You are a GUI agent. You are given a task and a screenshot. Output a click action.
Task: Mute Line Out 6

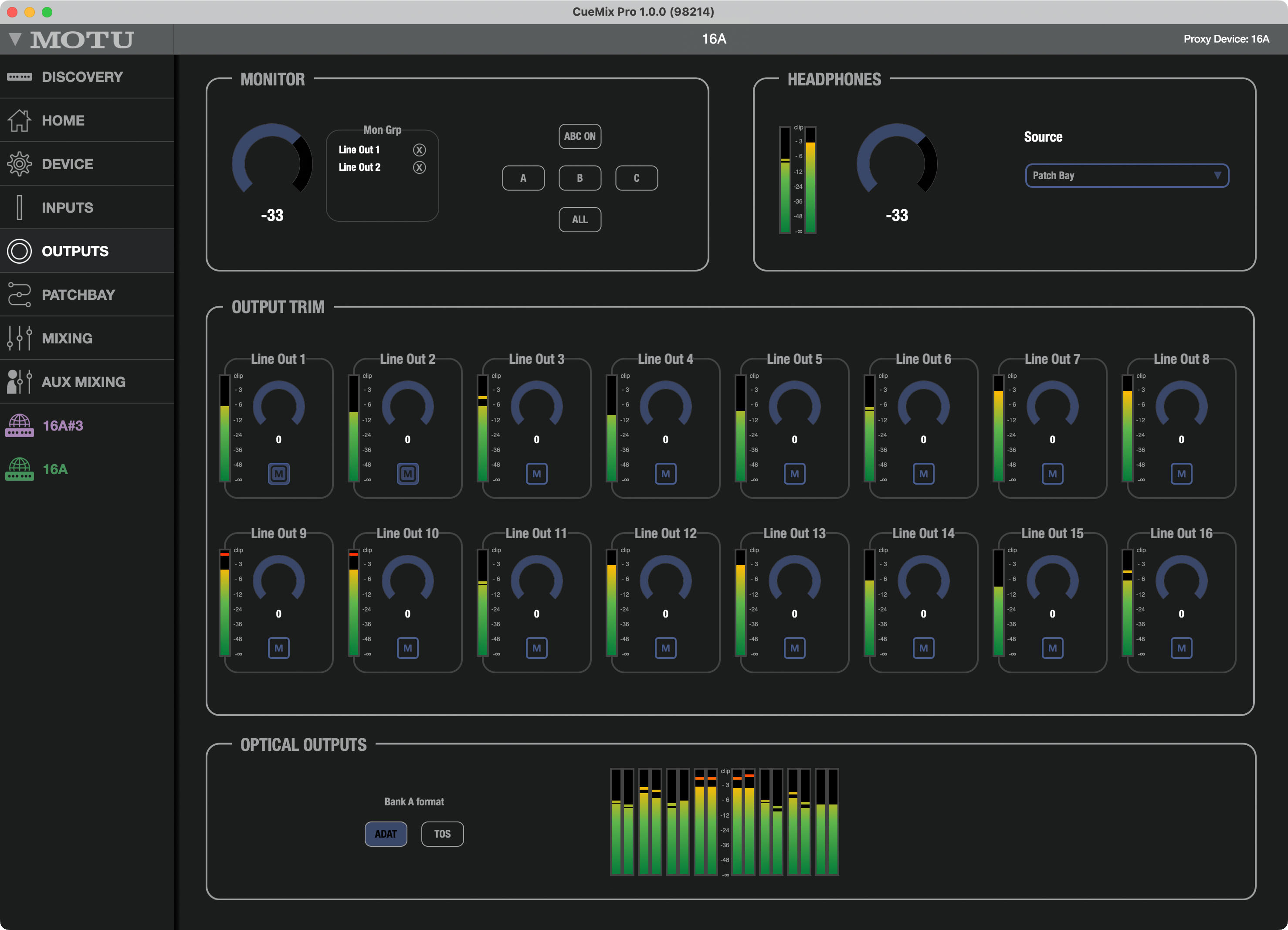coord(923,474)
